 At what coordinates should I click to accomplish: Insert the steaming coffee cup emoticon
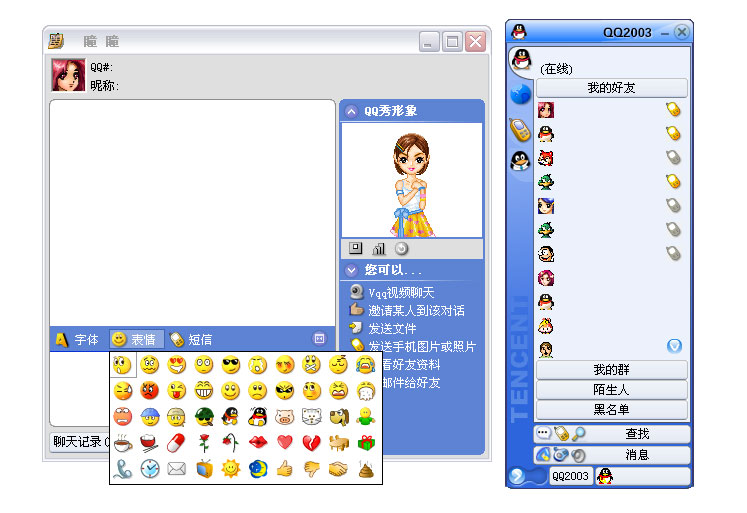pyautogui.click(x=123, y=443)
